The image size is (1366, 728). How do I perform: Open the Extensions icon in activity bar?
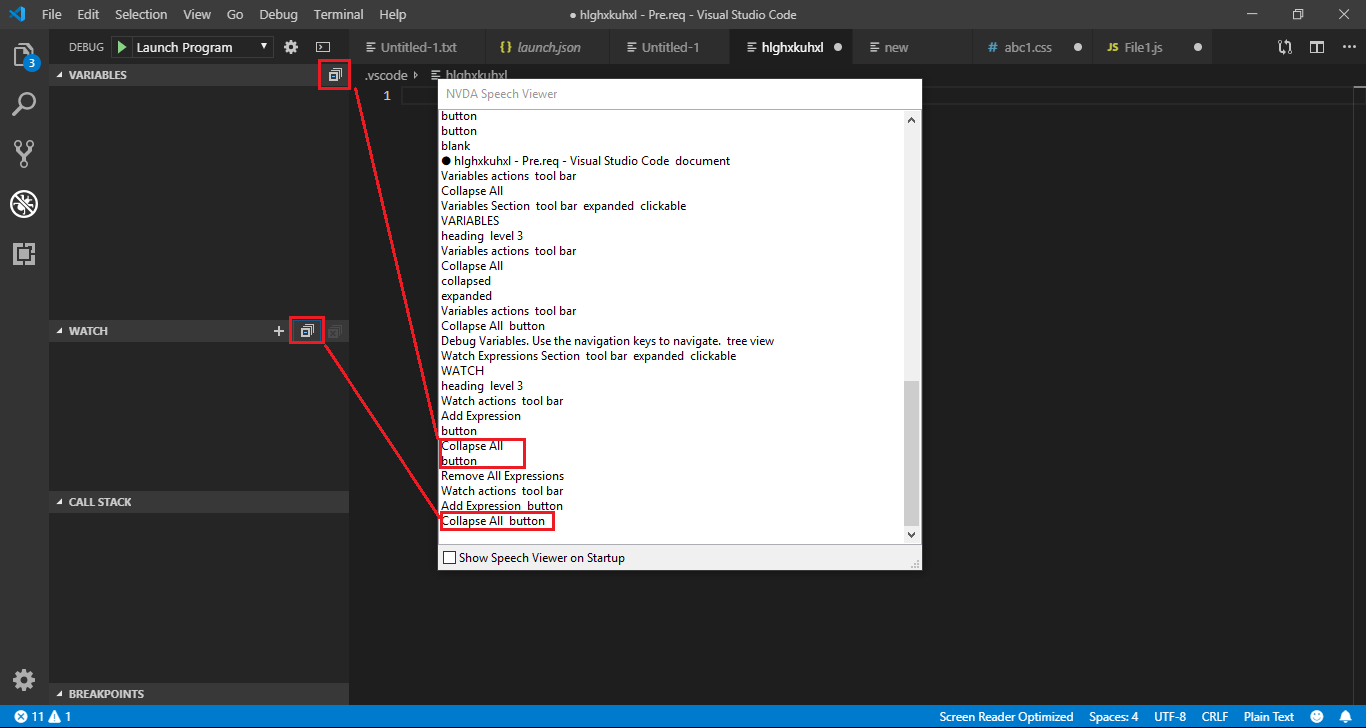[x=24, y=254]
